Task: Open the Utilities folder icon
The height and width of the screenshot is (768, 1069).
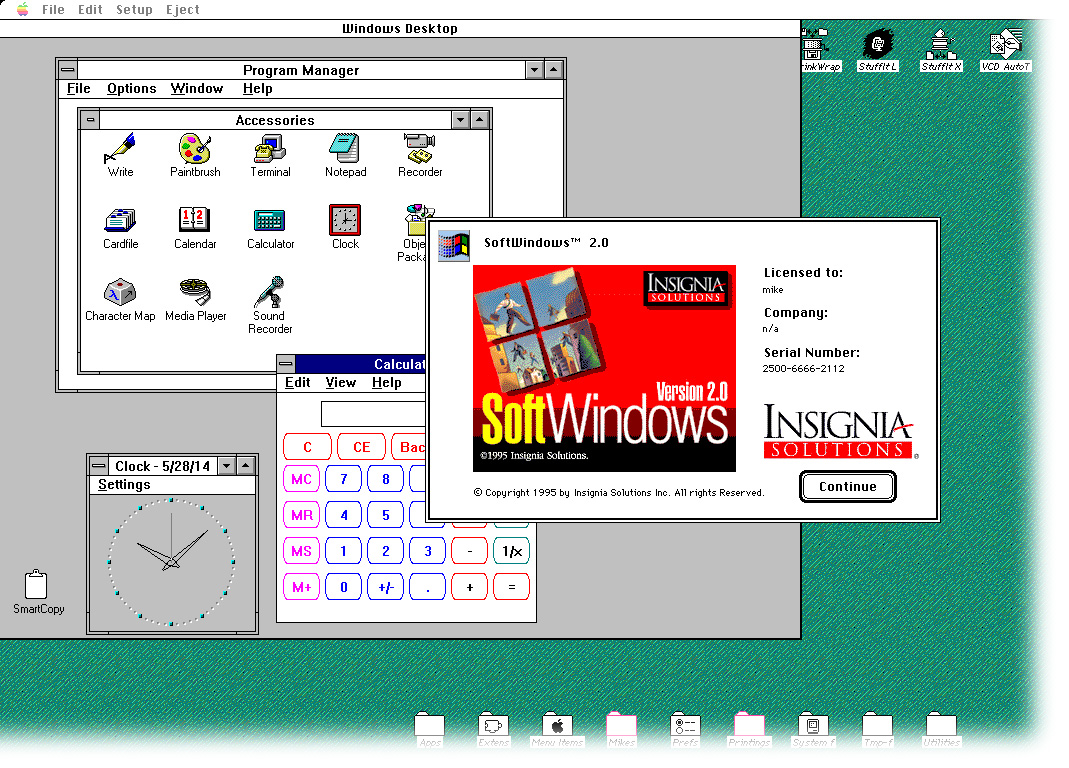Action: (x=941, y=724)
